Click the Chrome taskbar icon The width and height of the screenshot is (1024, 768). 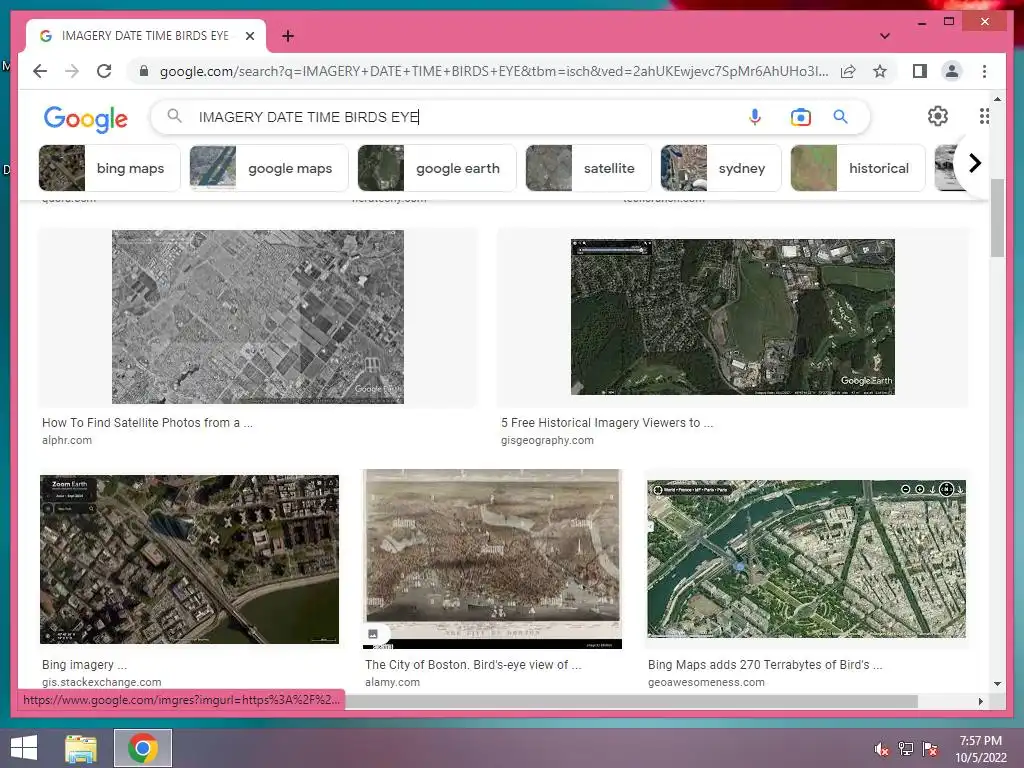click(x=143, y=748)
